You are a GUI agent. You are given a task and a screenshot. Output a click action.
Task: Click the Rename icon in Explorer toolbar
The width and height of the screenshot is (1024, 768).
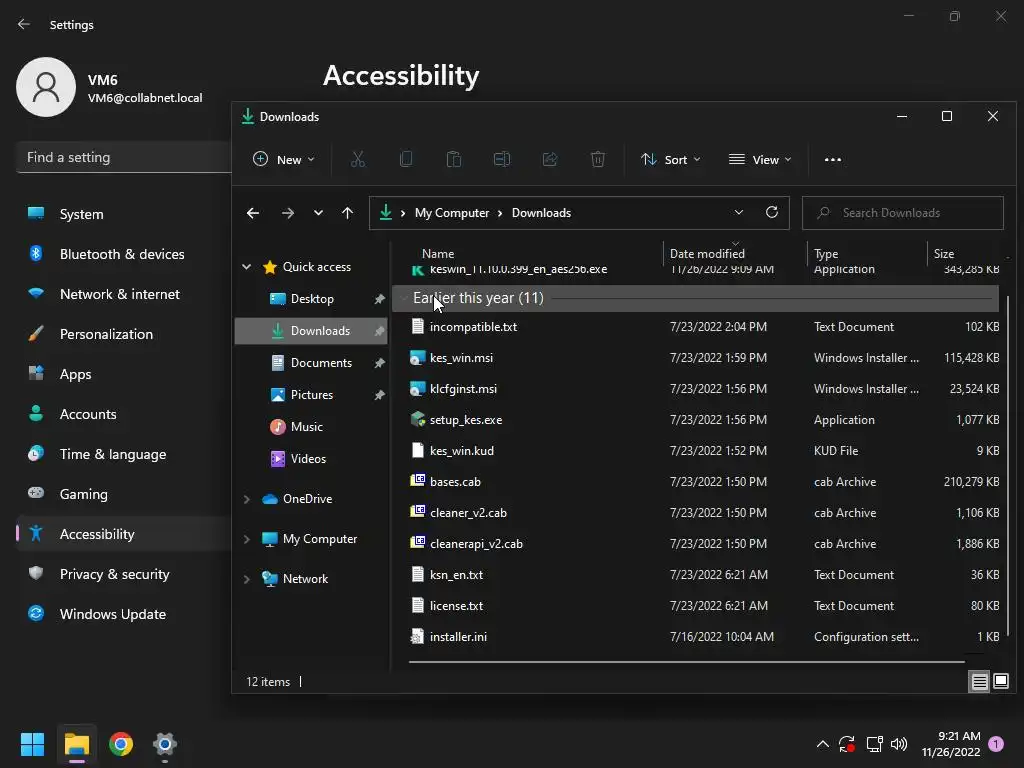pyautogui.click(x=502, y=159)
